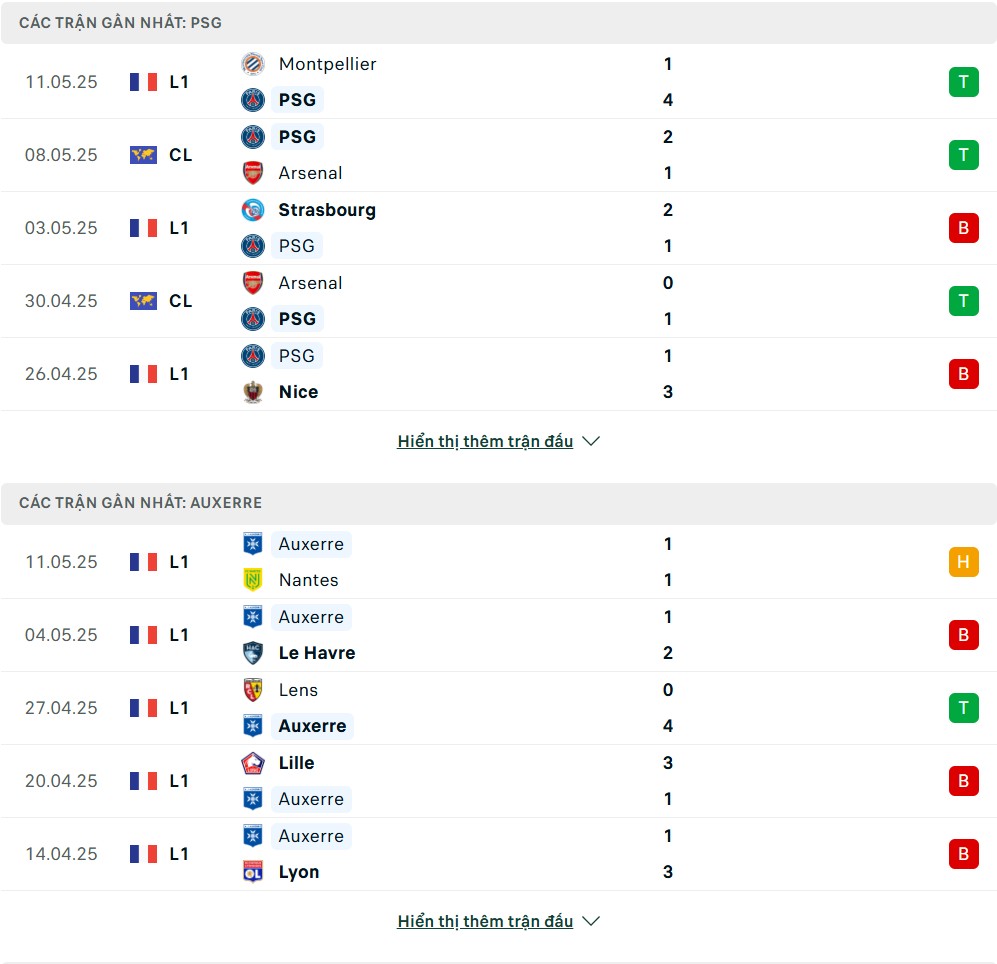Click green T badge for Montpellier match
Viewport: 997px width, 964px height.
[963, 82]
